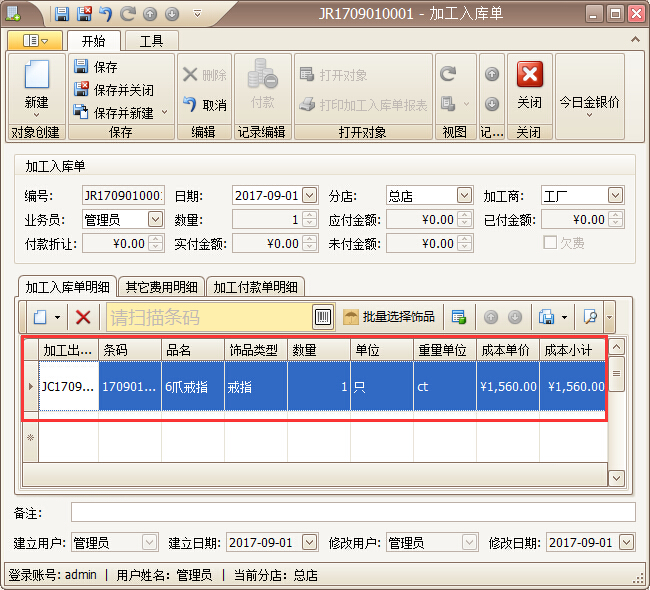
Task: Click the undo arrow in quick access toolbar
Action: pos(105,14)
